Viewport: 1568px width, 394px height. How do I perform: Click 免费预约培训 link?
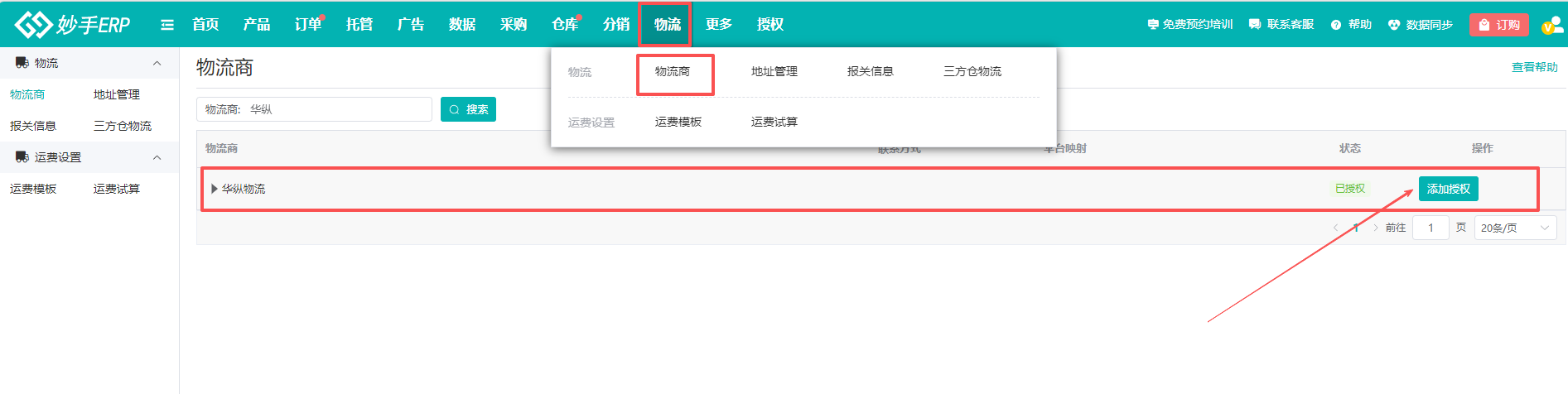click(x=1190, y=25)
